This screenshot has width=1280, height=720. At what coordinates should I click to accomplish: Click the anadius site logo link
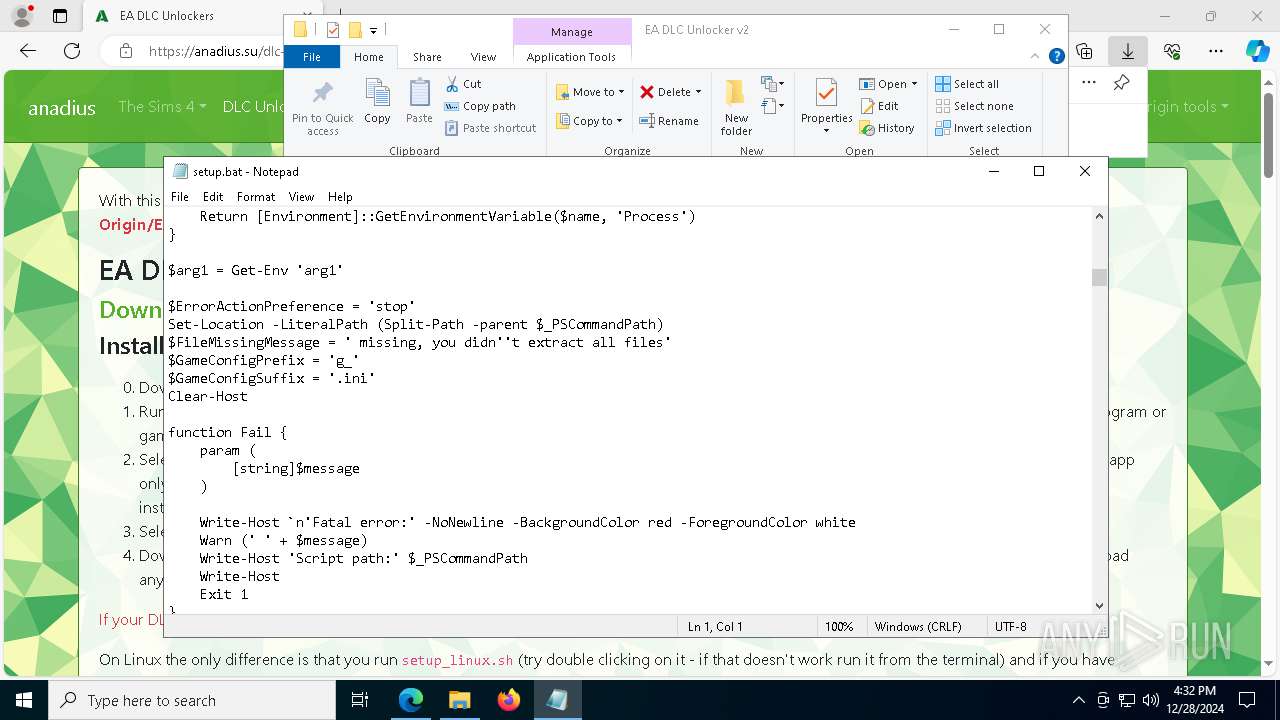click(x=62, y=107)
